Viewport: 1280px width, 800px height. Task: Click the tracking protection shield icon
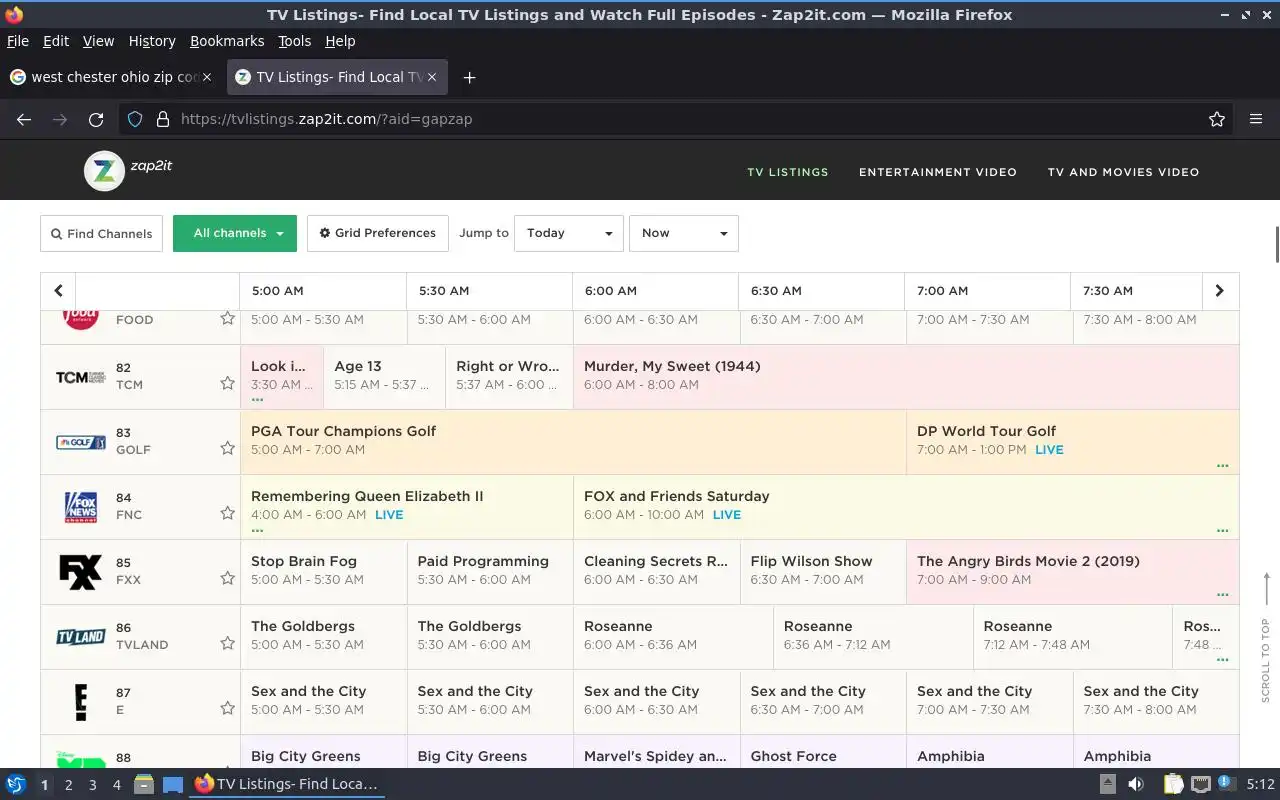(135, 119)
